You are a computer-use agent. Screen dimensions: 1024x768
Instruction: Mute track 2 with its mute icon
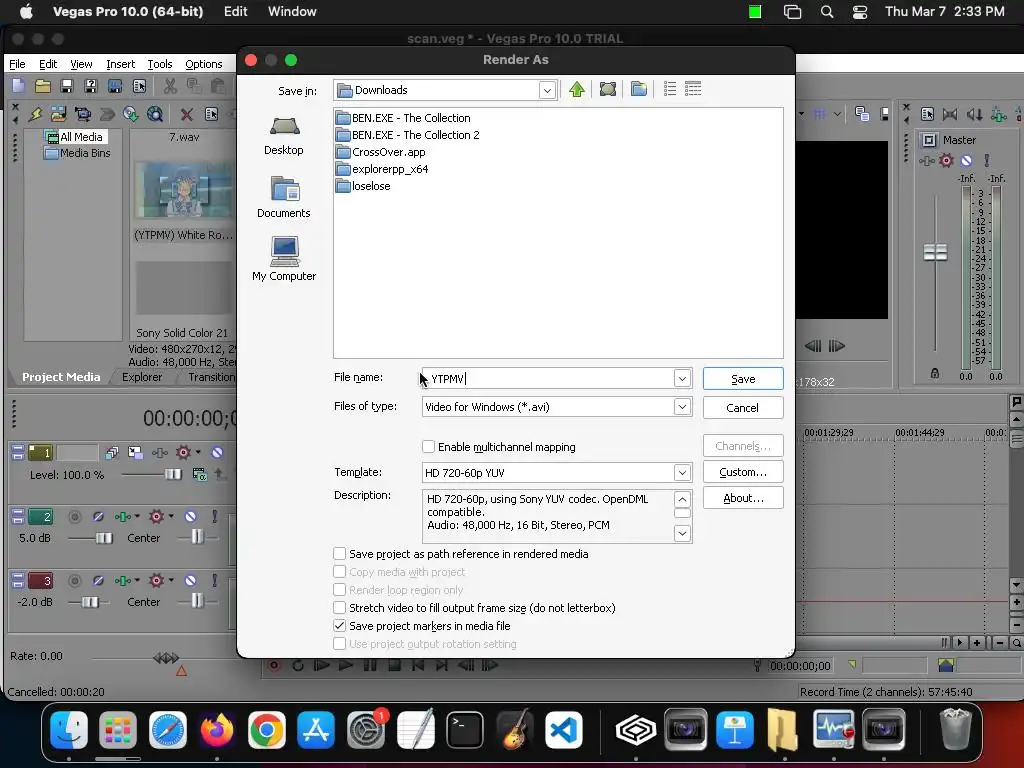point(190,517)
